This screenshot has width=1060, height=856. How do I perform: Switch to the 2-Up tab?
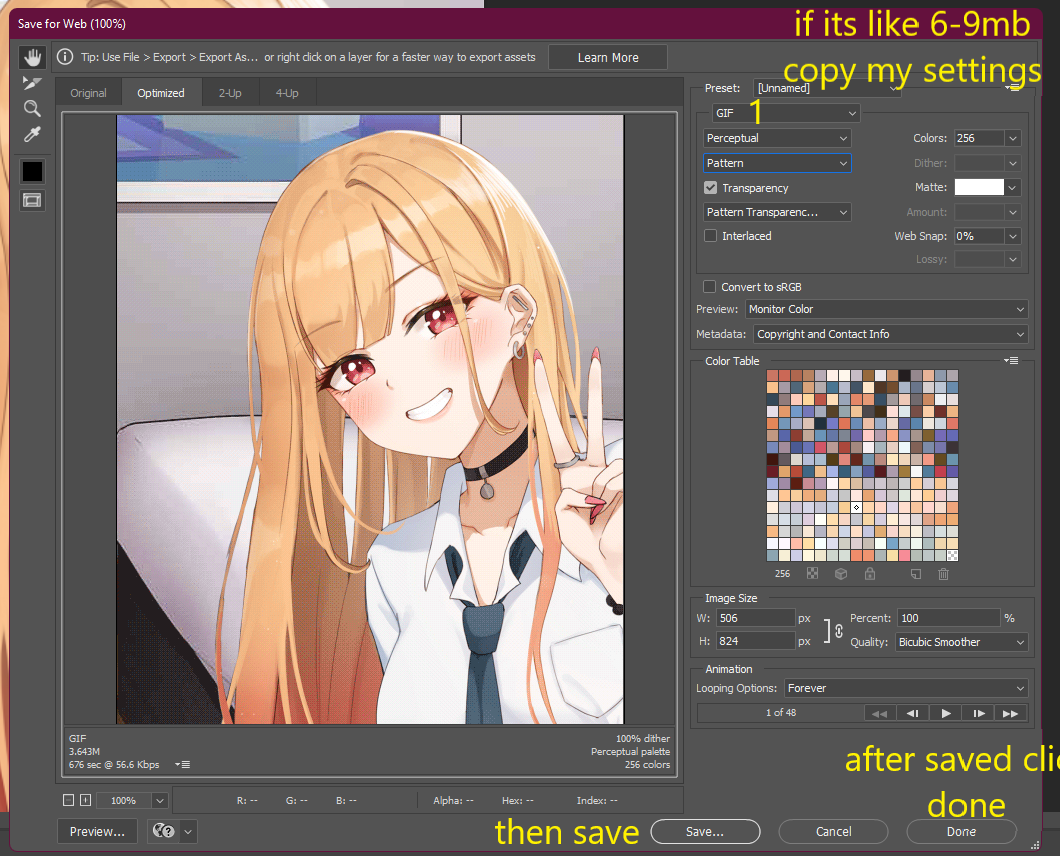(230, 93)
